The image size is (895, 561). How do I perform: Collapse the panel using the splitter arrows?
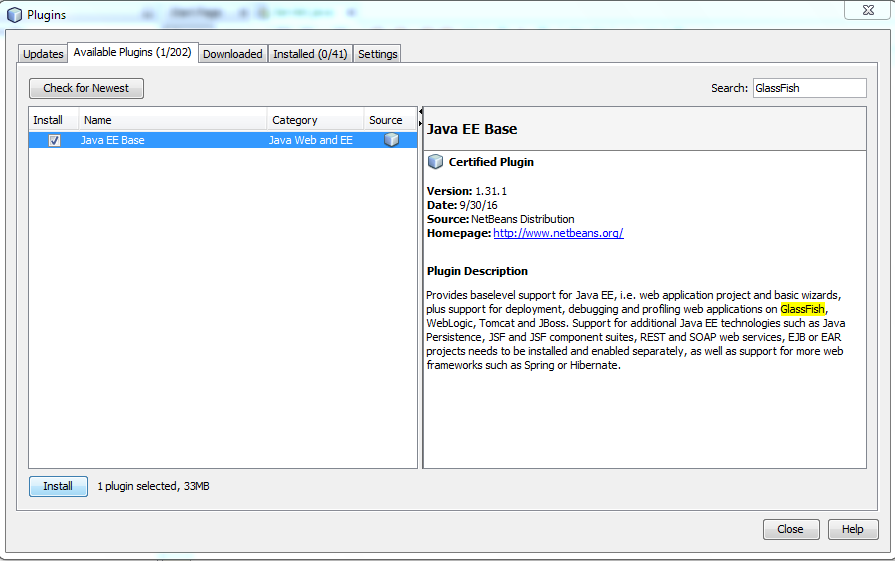tap(421, 117)
